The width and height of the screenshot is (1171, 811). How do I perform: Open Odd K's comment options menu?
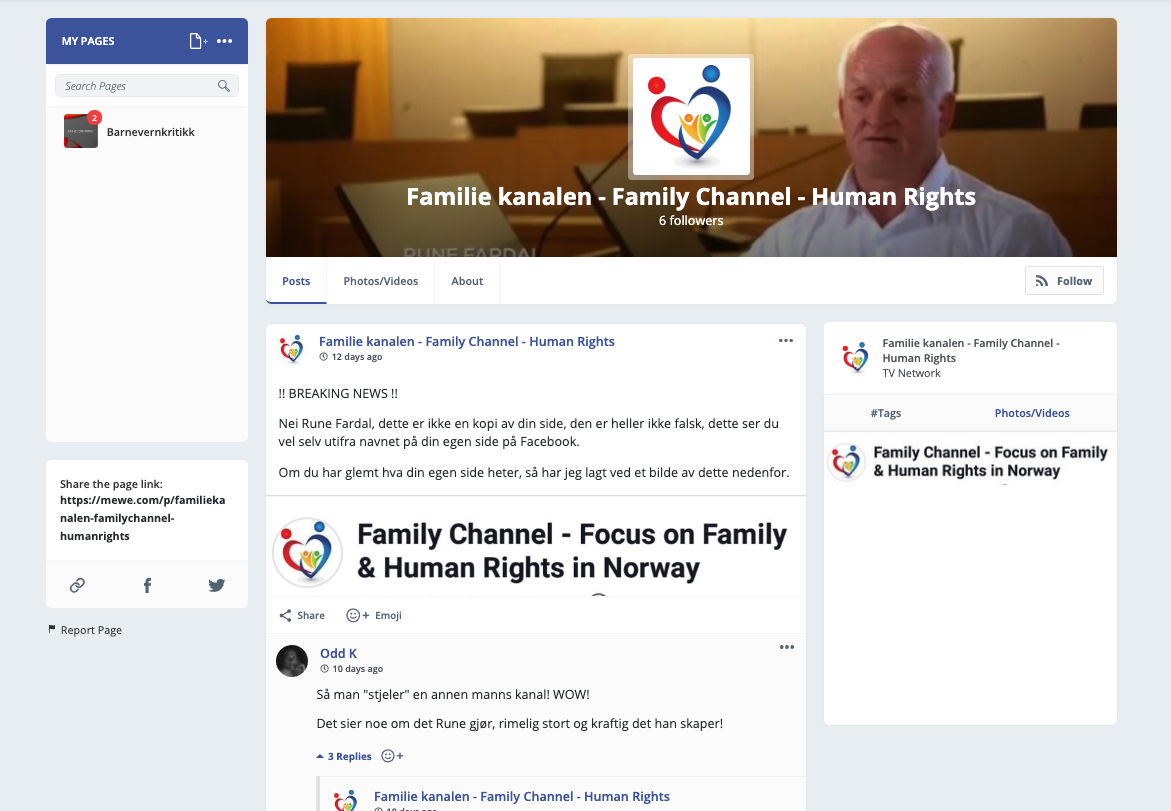[786, 647]
